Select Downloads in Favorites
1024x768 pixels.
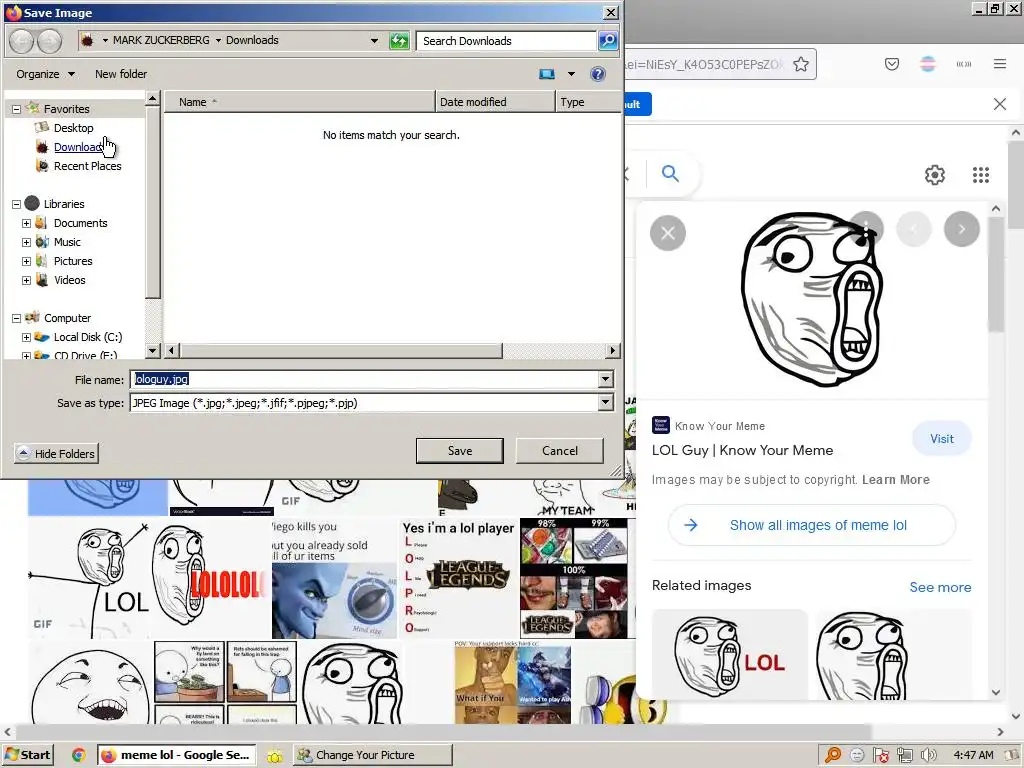(78, 147)
